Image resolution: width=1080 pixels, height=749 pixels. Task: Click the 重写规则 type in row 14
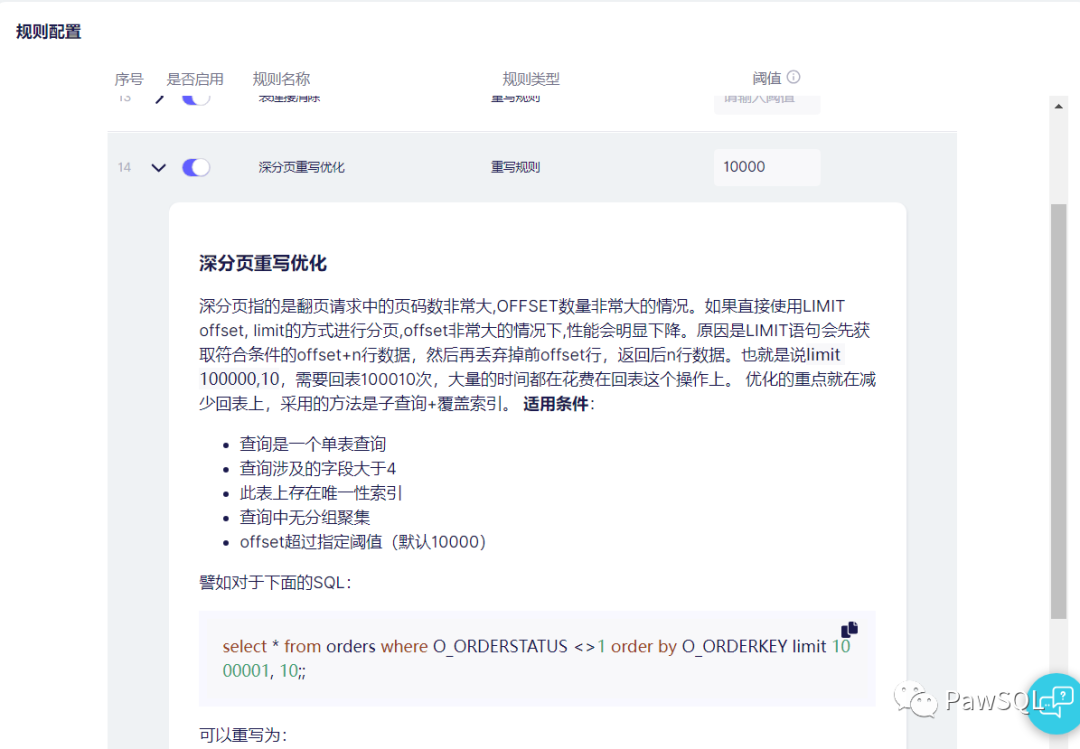[515, 167]
